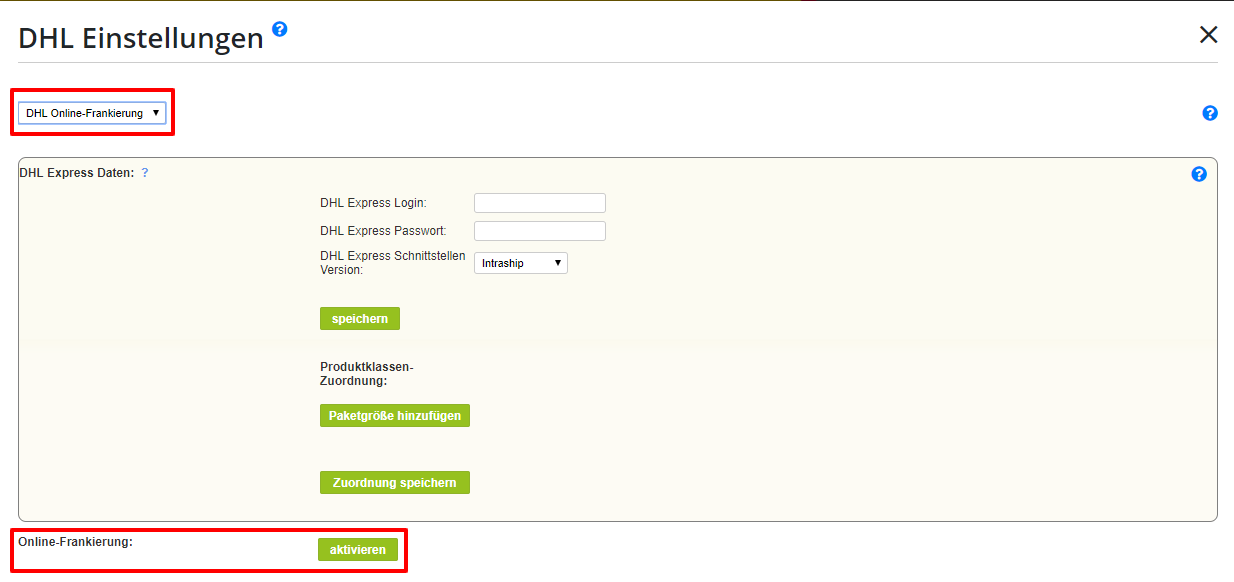Close the DHL Einstellungen dialog

click(x=1208, y=35)
